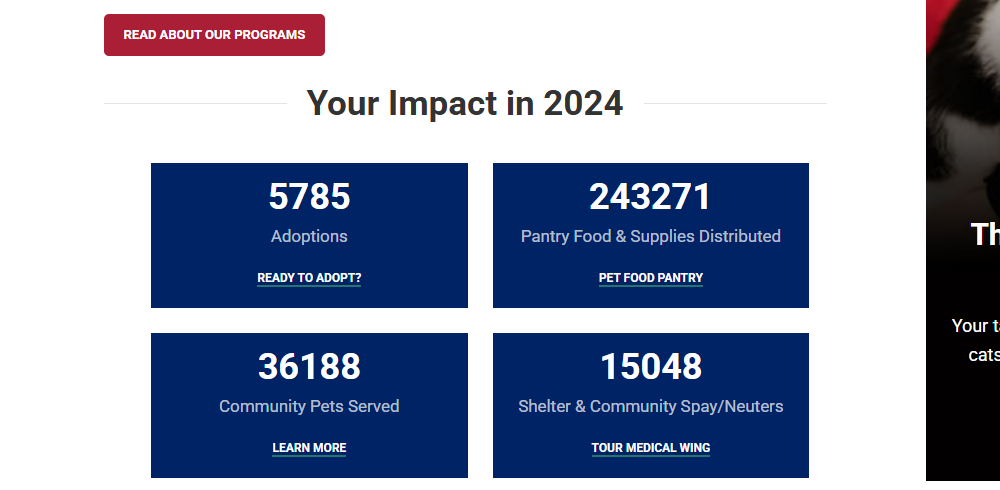Click the Your Impact in 2024 heading
Viewport: 1000px width, 490px height.
tap(465, 103)
